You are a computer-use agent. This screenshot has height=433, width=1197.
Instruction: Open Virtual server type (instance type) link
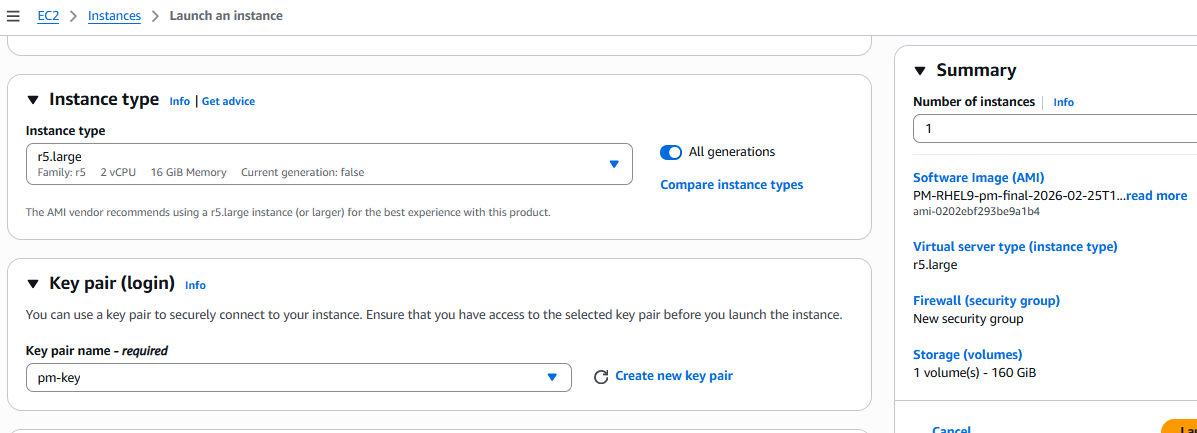1015,247
